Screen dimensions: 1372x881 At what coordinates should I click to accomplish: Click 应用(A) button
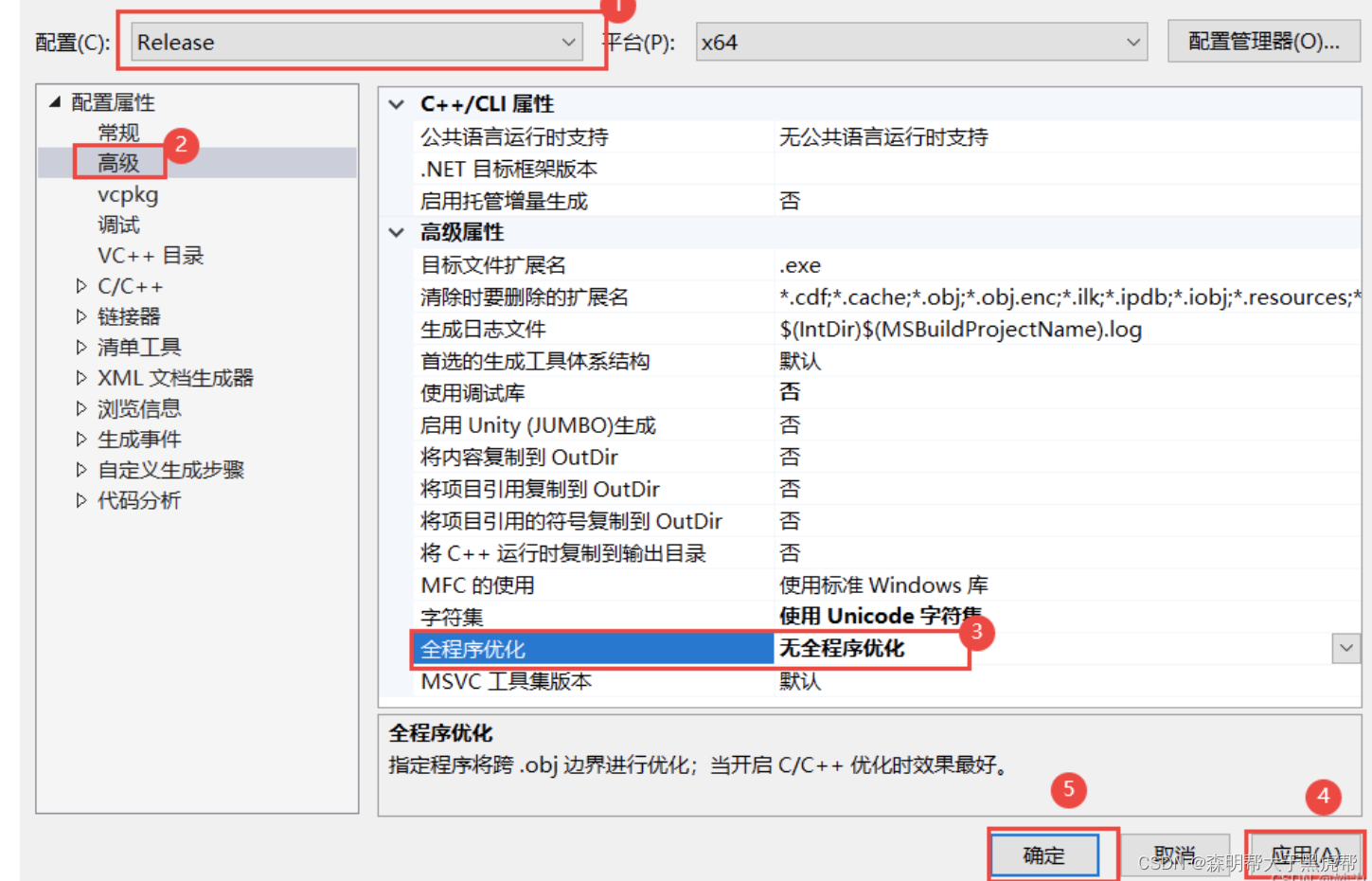coord(1305,855)
